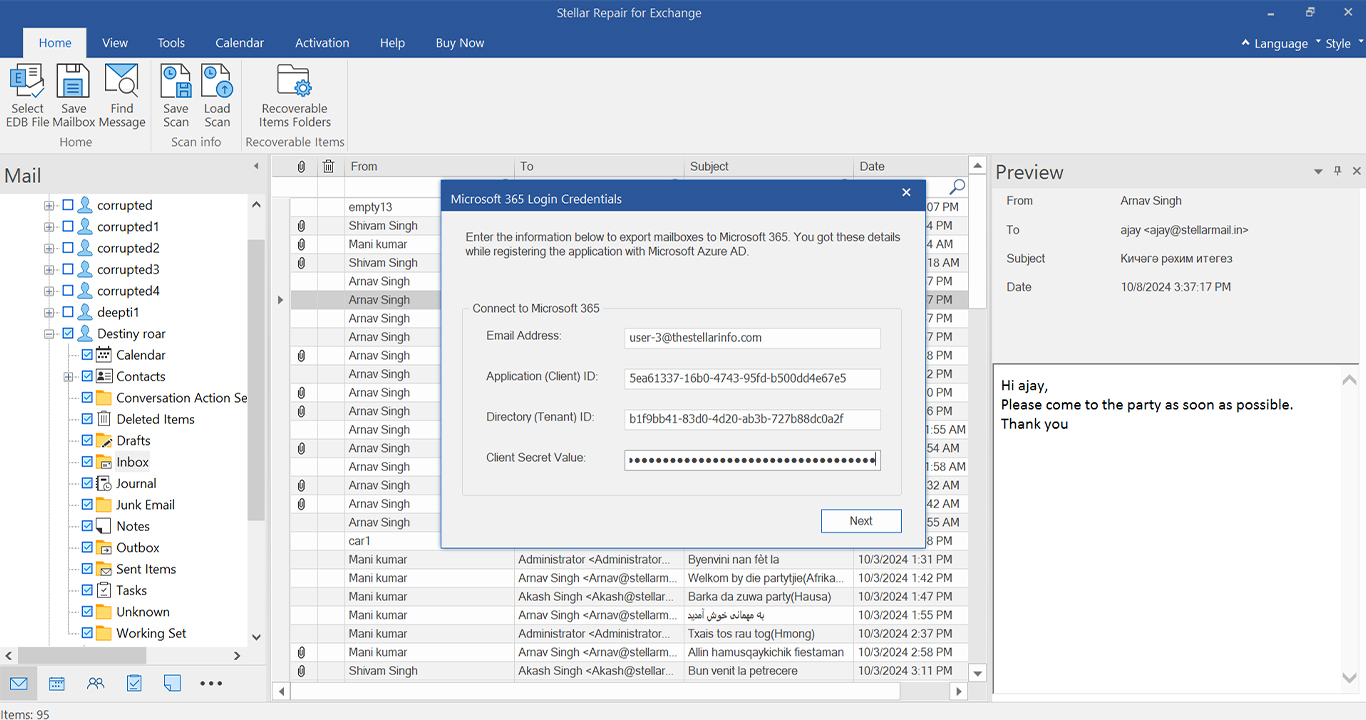This screenshot has width=1366, height=720.
Task: Click the message list horizontal scrollbar
Action: 595,691
